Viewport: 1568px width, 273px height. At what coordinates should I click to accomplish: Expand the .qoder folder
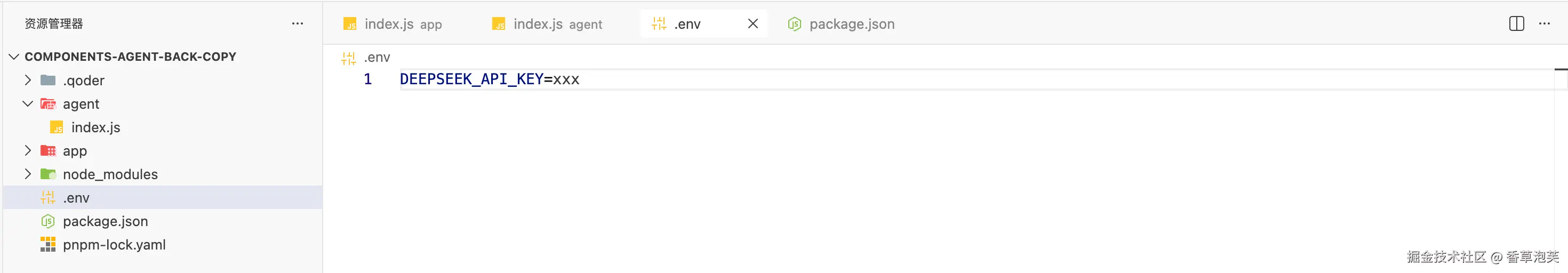click(x=27, y=81)
